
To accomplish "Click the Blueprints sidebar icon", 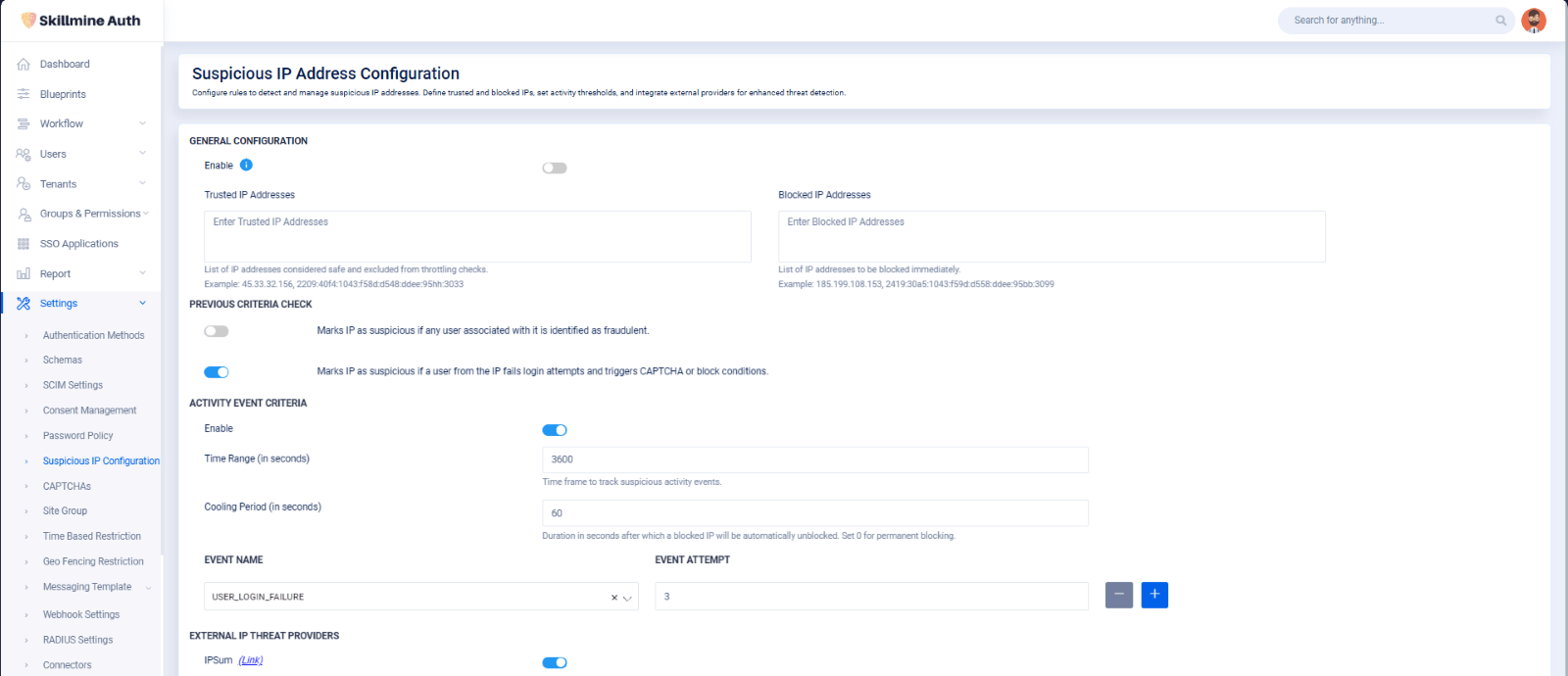I will point(24,94).
